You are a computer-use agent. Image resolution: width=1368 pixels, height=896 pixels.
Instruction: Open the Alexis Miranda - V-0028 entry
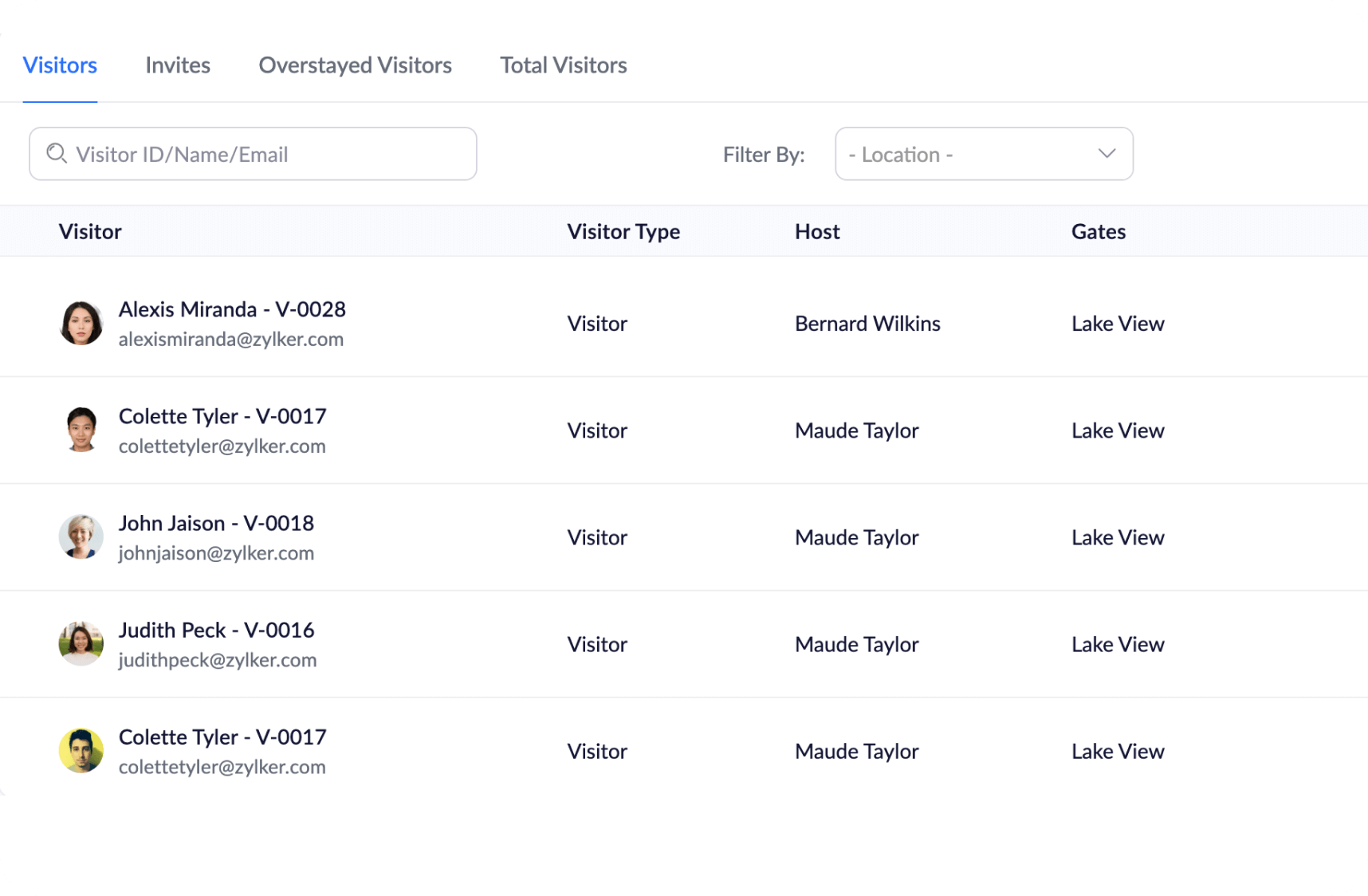(x=232, y=309)
